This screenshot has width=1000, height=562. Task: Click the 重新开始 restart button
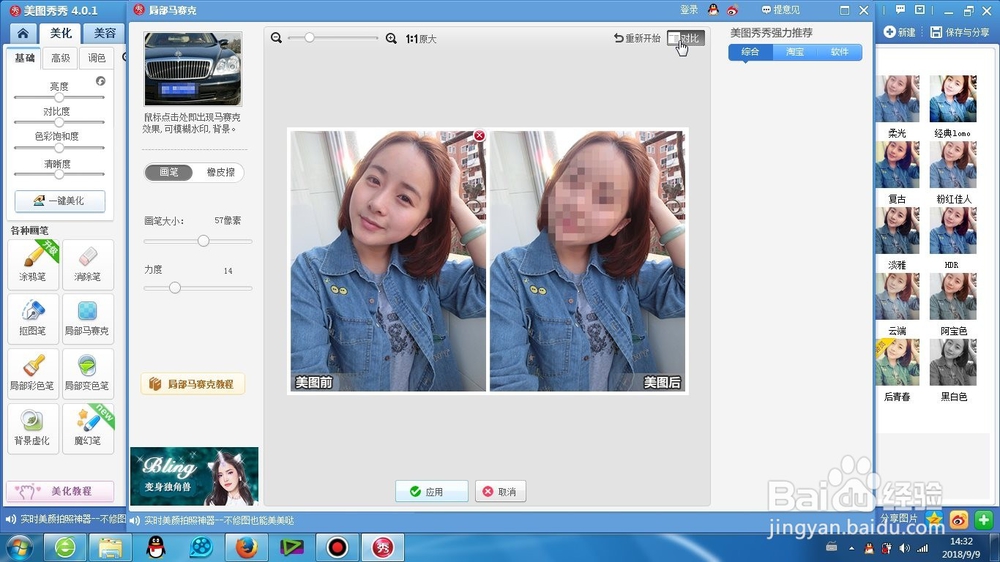coord(636,38)
